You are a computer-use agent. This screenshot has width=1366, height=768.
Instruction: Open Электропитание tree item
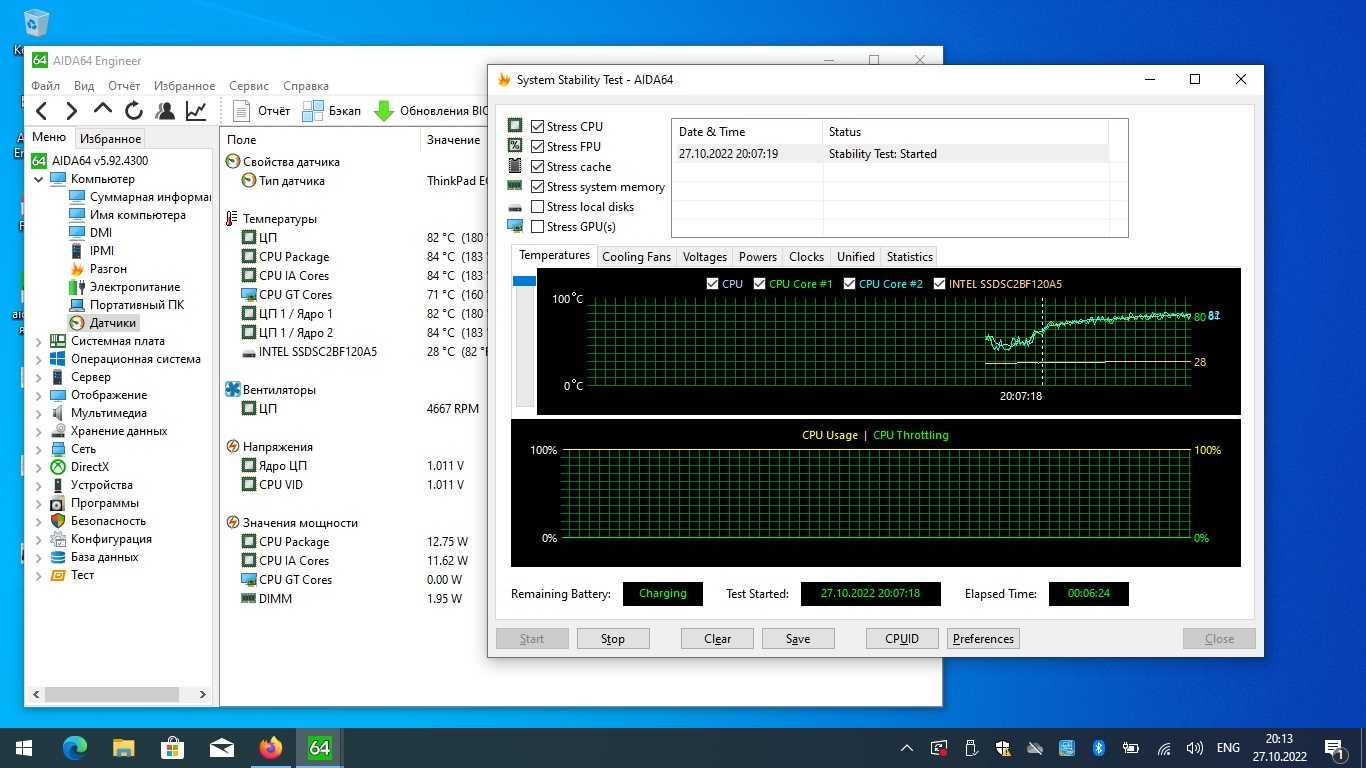coord(124,287)
